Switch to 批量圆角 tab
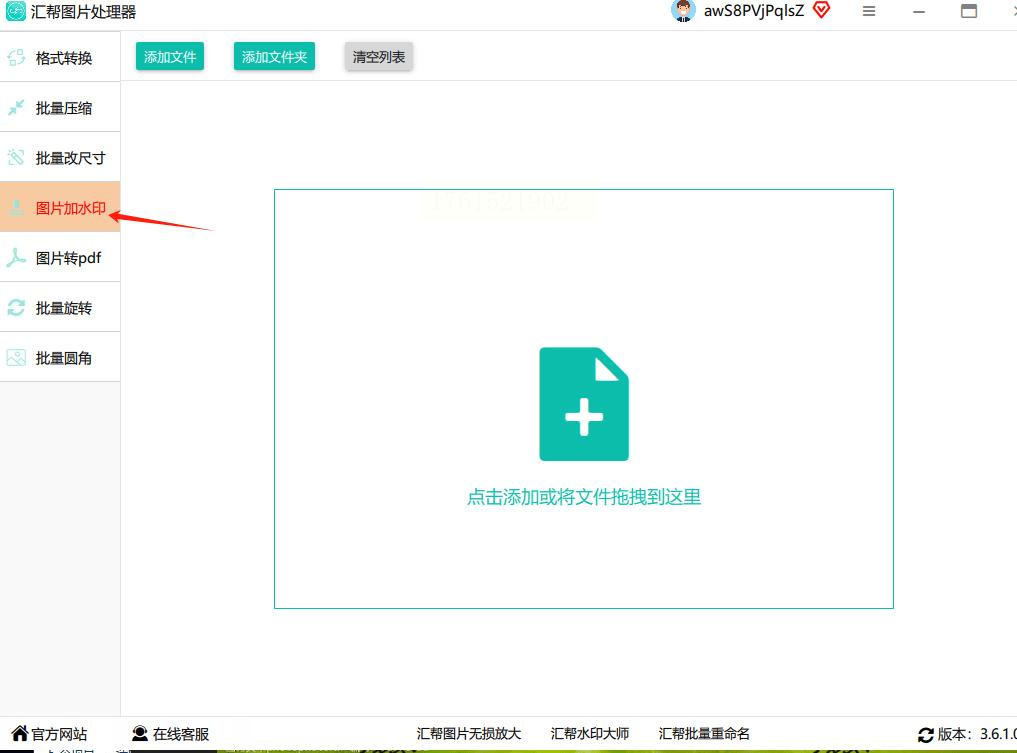This screenshot has height=753, width=1017. tap(60, 357)
